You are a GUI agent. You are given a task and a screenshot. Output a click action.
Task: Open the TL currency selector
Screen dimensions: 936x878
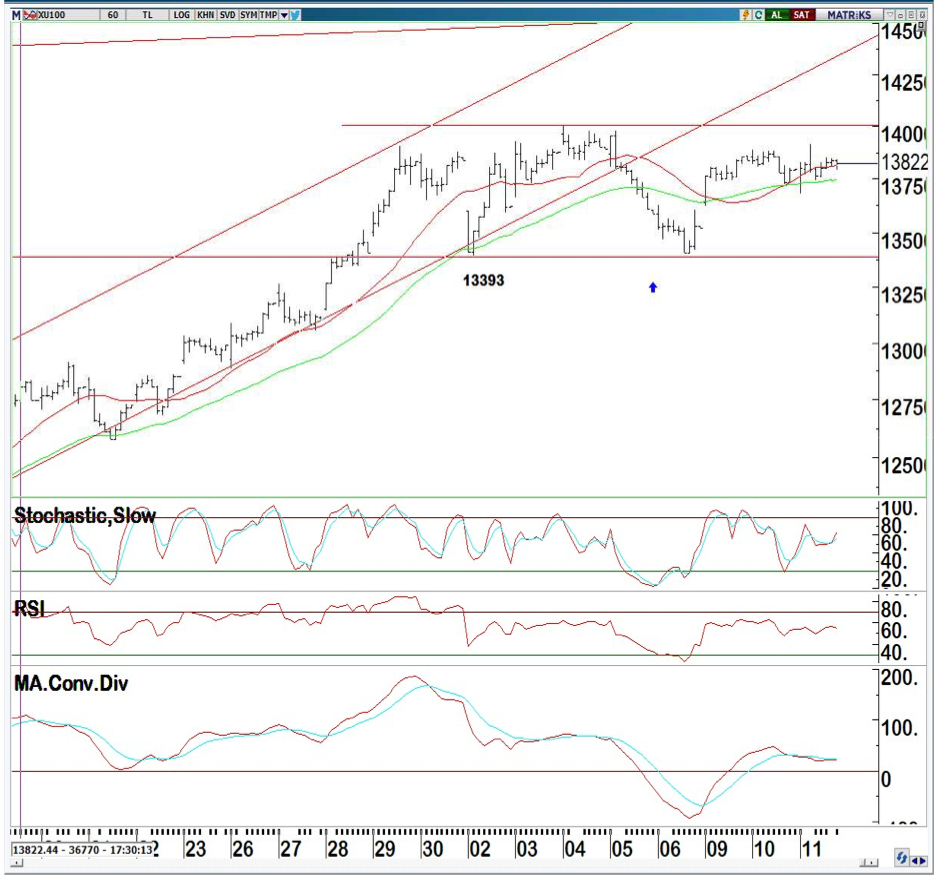(148, 15)
